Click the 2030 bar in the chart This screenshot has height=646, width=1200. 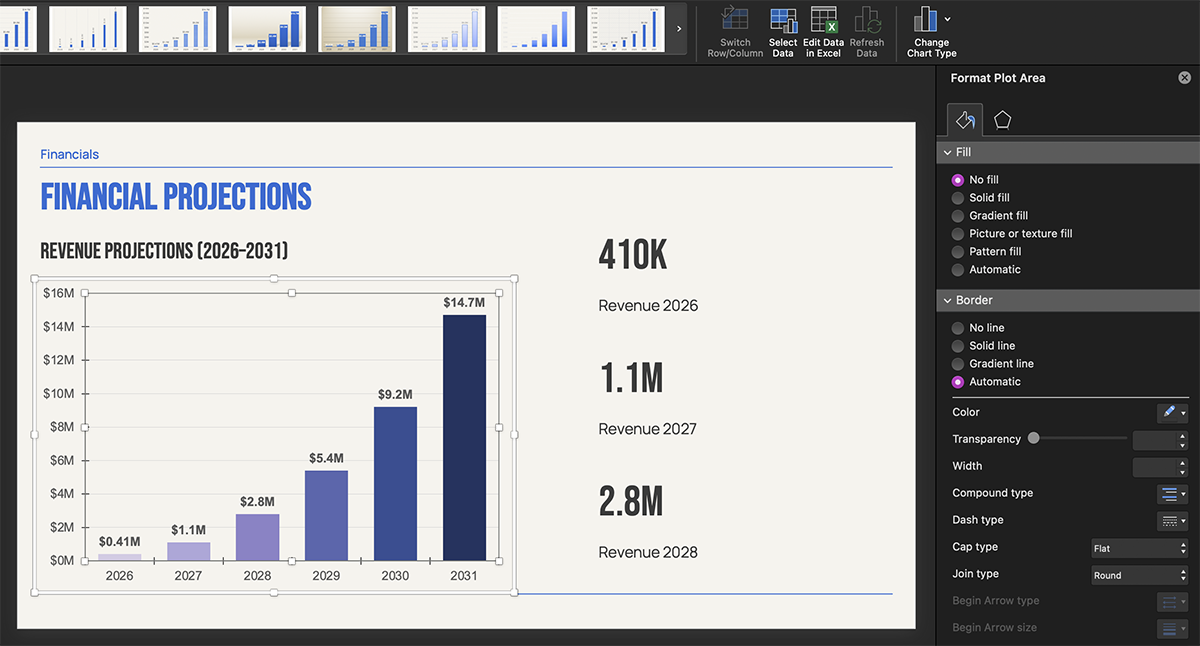point(395,484)
